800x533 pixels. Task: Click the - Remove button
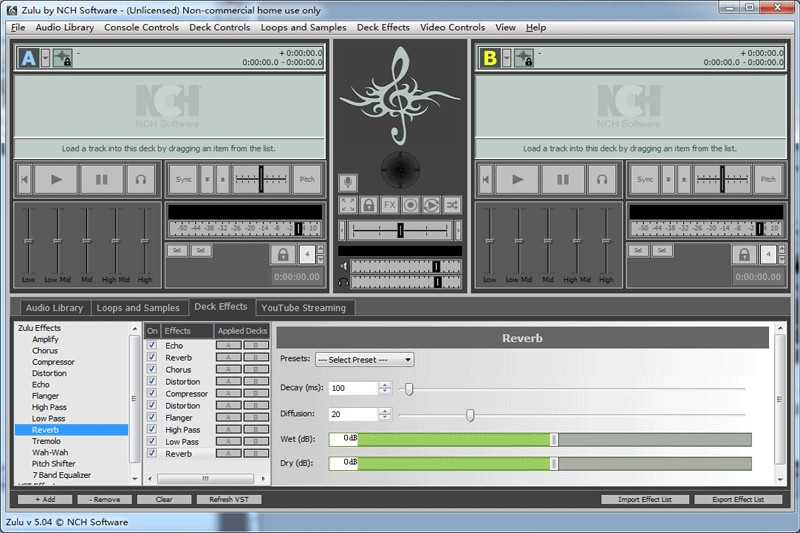pyautogui.click(x=105, y=499)
